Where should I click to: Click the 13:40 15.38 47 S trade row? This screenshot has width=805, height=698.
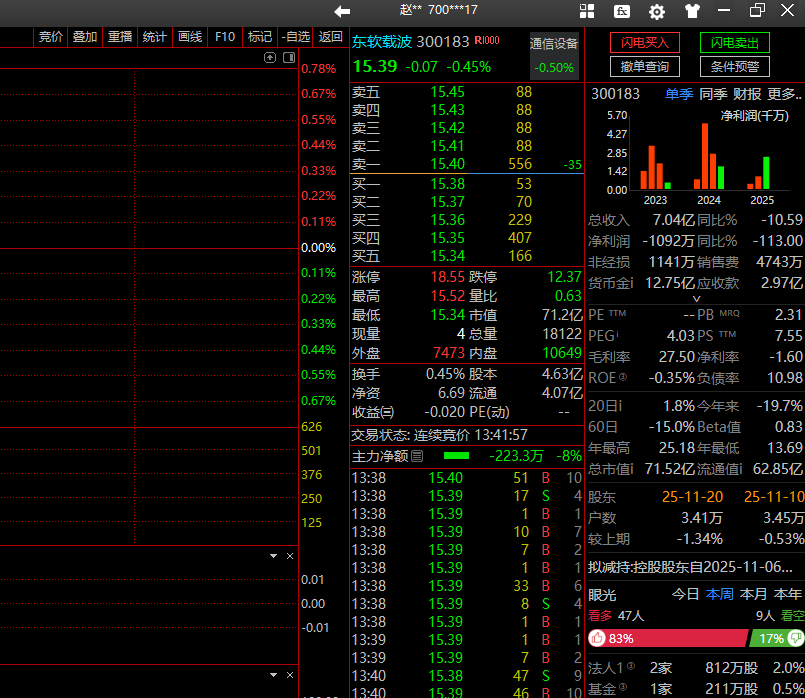[466, 675]
